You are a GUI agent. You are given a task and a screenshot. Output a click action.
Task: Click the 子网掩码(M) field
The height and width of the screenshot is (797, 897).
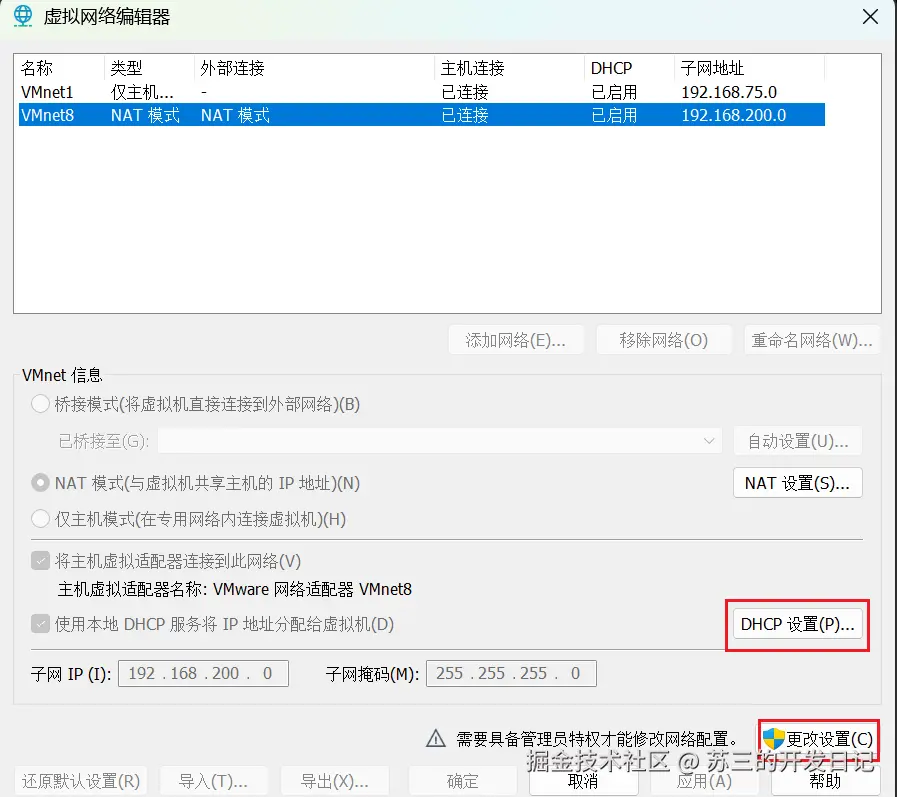(x=511, y=673)
